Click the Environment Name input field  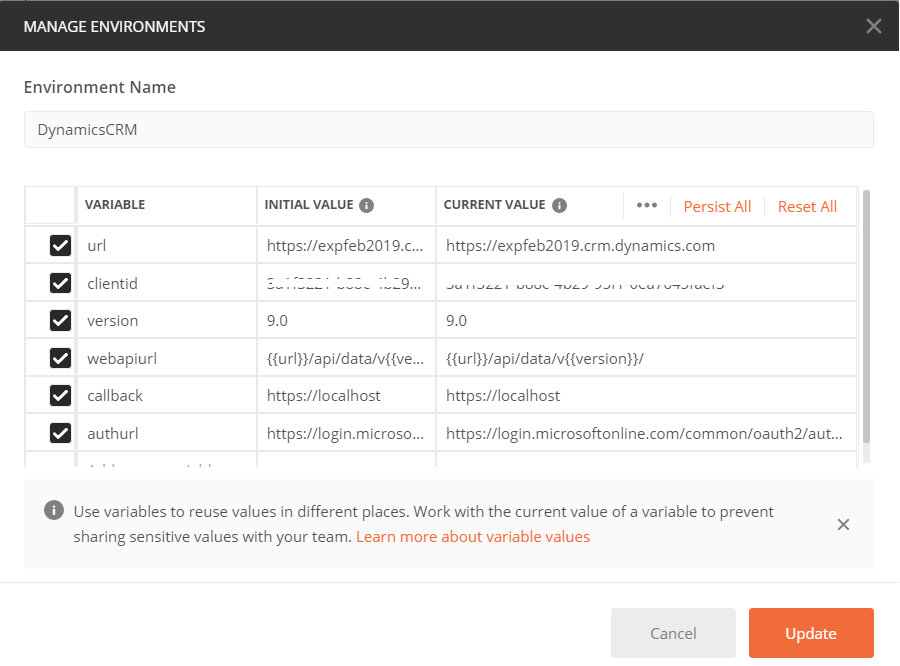click(x=448, y=130)
